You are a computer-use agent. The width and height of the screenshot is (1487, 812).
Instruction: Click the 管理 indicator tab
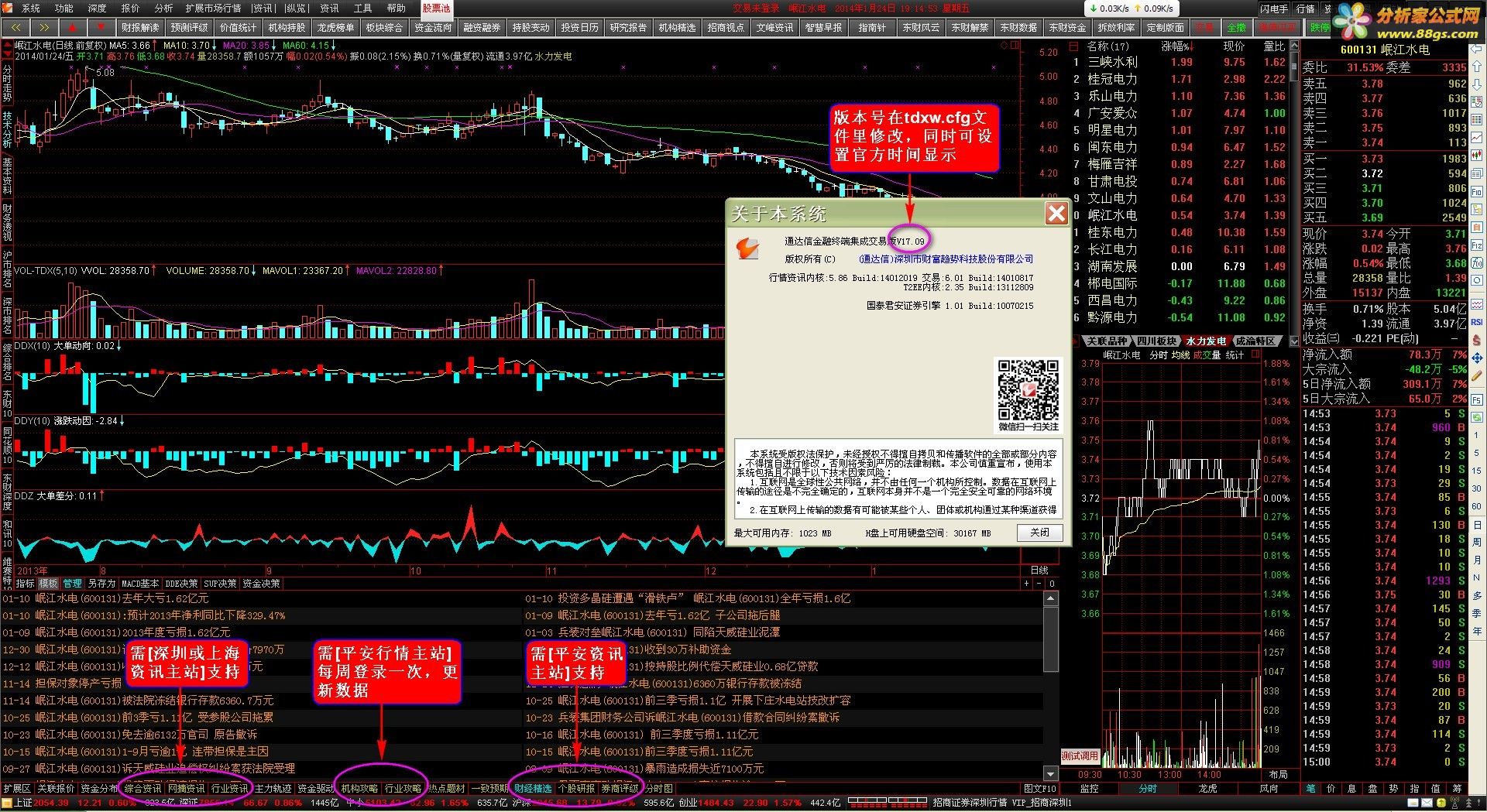coord(73,584)
